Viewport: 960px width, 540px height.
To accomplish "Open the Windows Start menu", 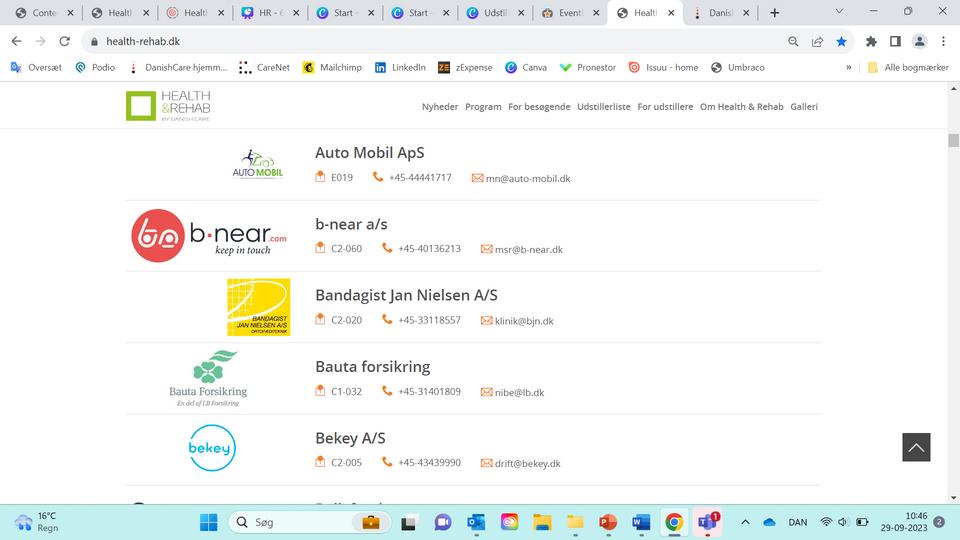I will tap(209, 522).
